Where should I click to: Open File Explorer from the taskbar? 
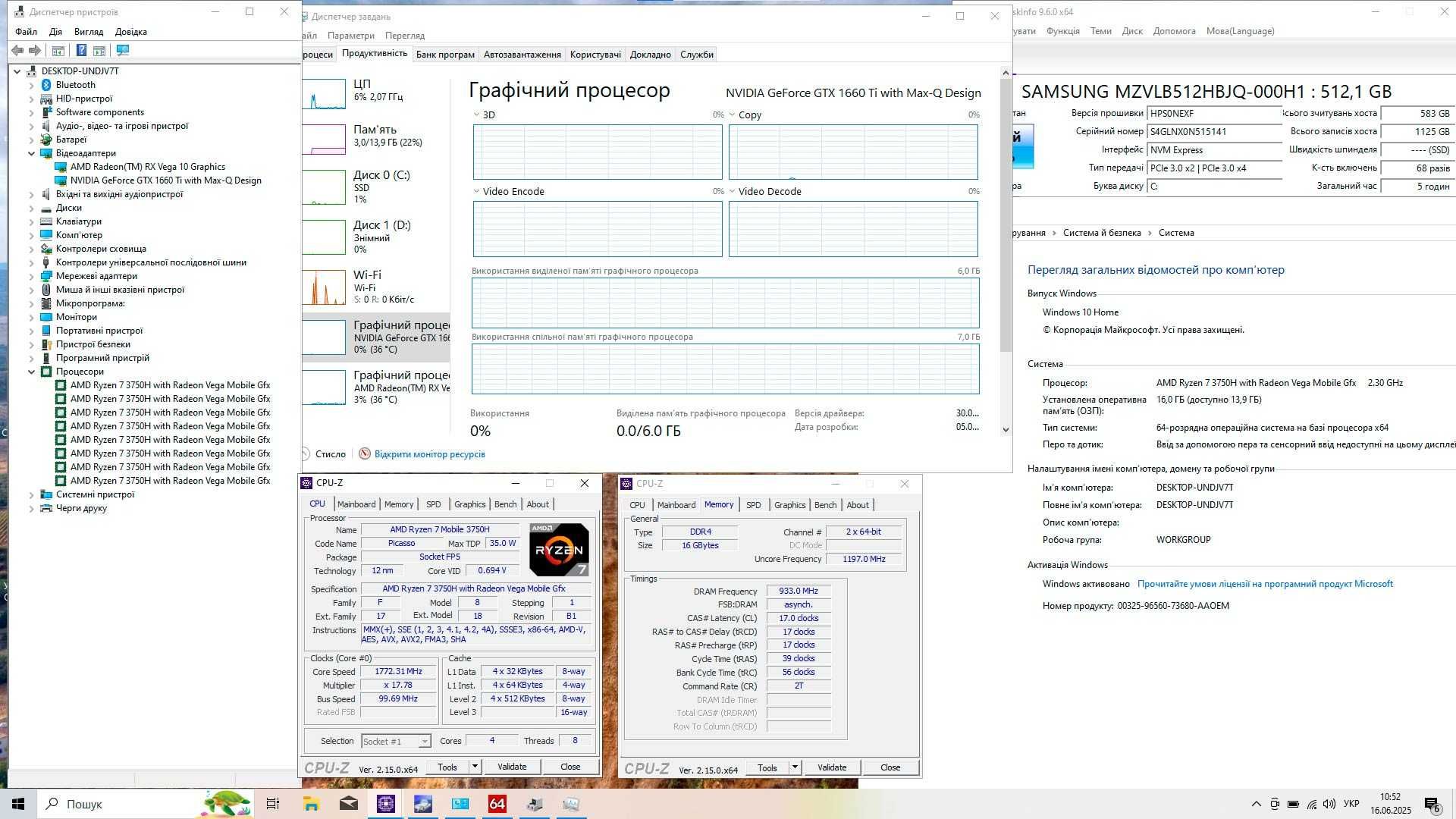311,804
